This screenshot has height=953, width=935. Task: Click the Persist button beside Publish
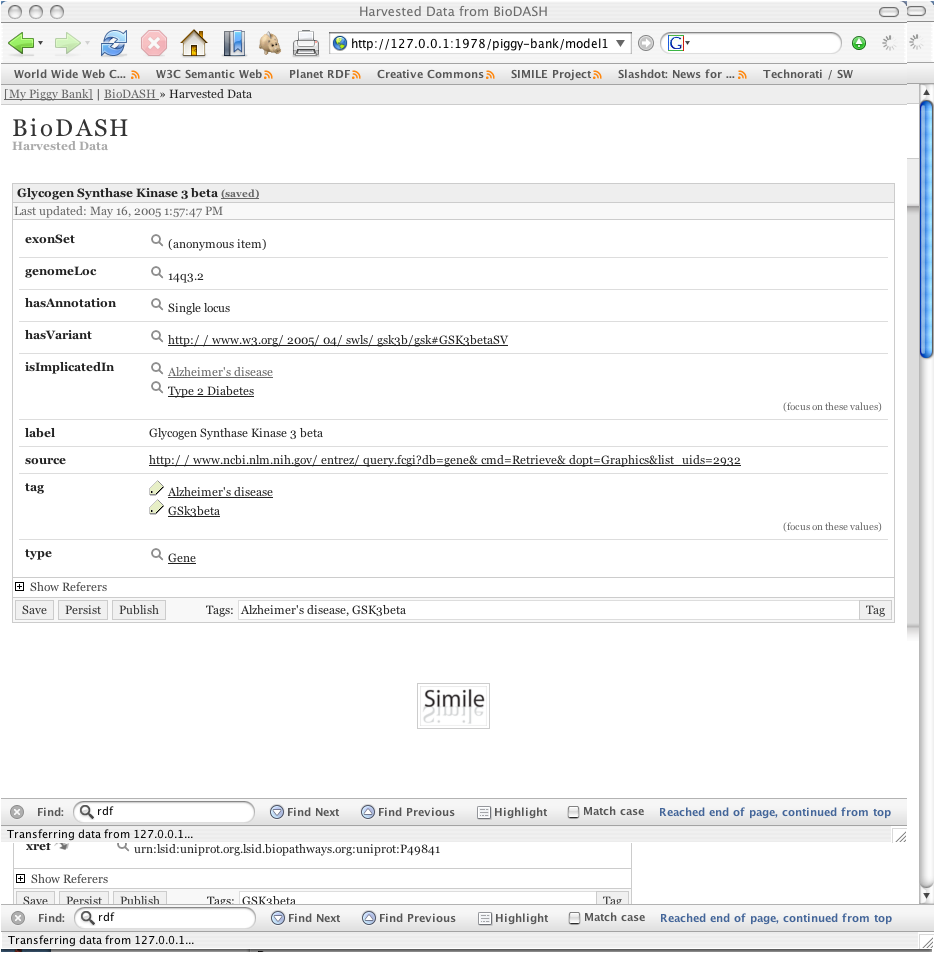point(83,610)
